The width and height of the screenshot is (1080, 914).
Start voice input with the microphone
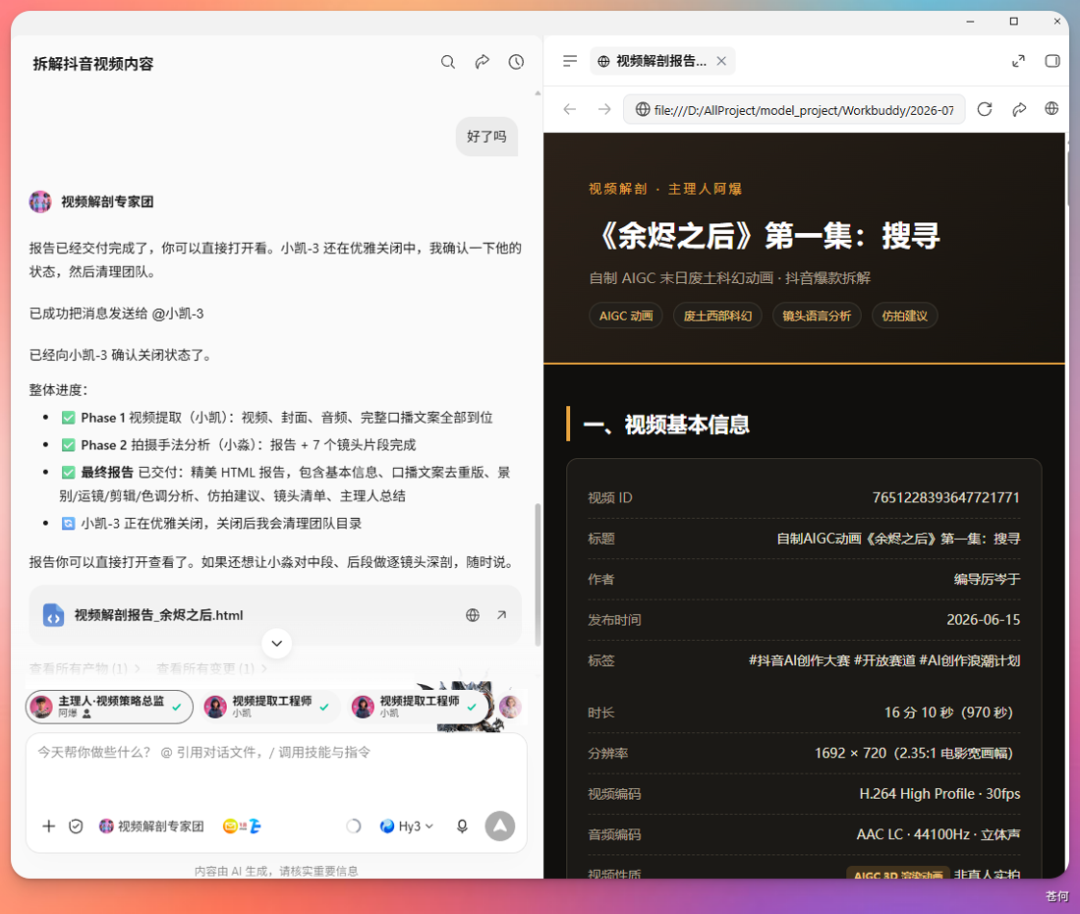coord(462,826)
